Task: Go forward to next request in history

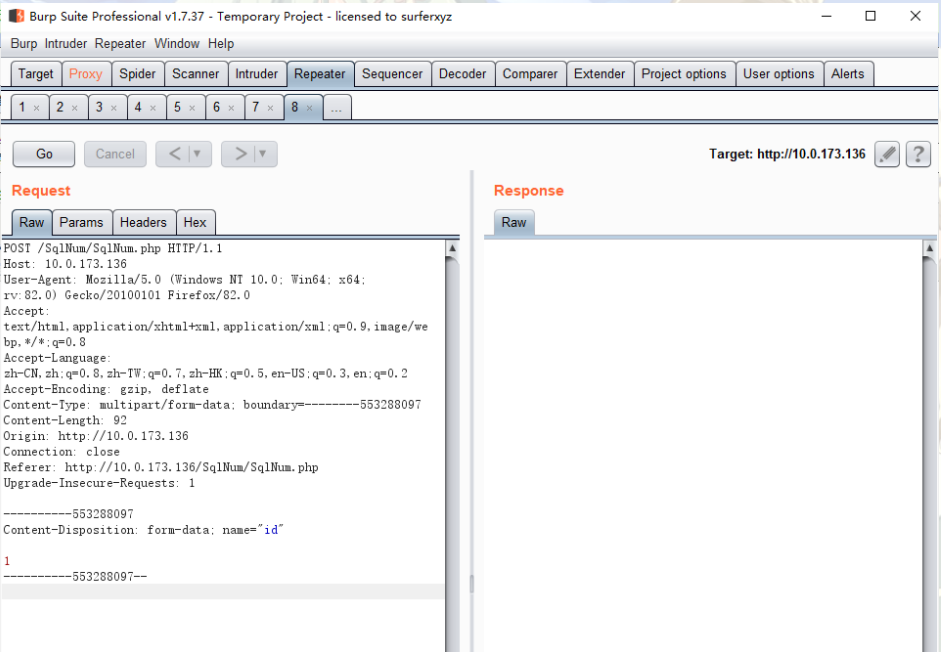Action: [240, 154]
